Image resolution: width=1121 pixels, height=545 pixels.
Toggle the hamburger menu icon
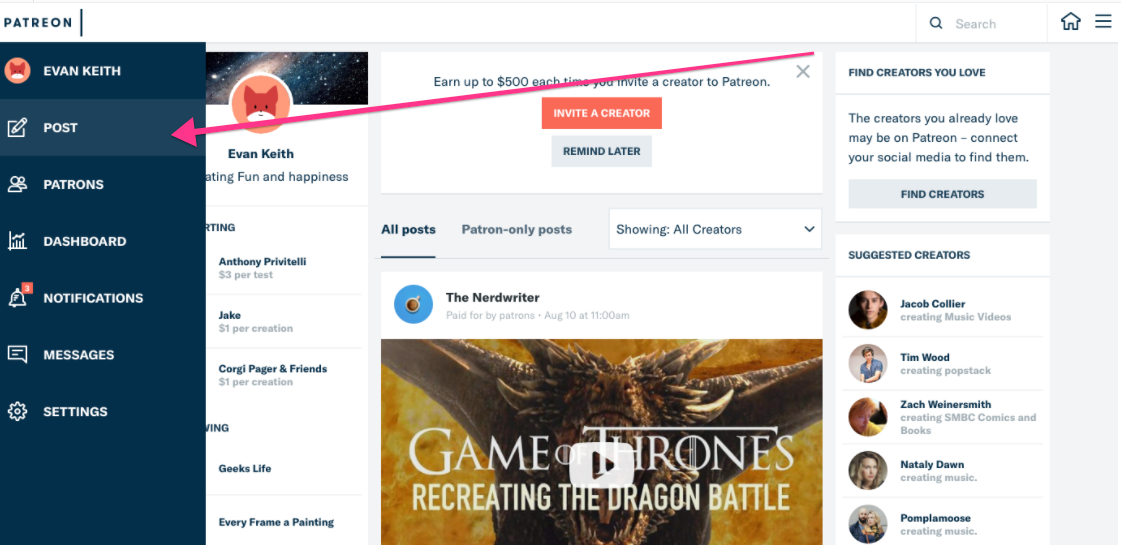(1103, 22)
